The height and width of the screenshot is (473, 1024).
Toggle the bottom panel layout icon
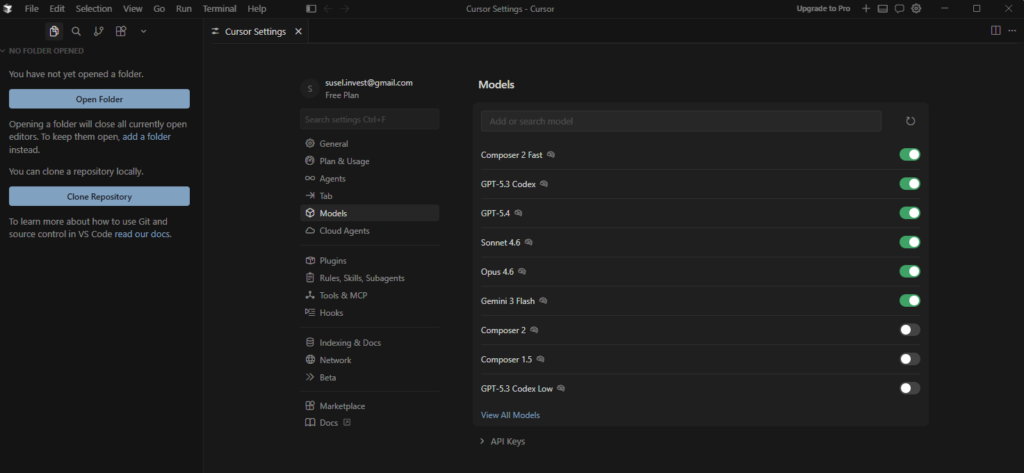coord(883,9)
